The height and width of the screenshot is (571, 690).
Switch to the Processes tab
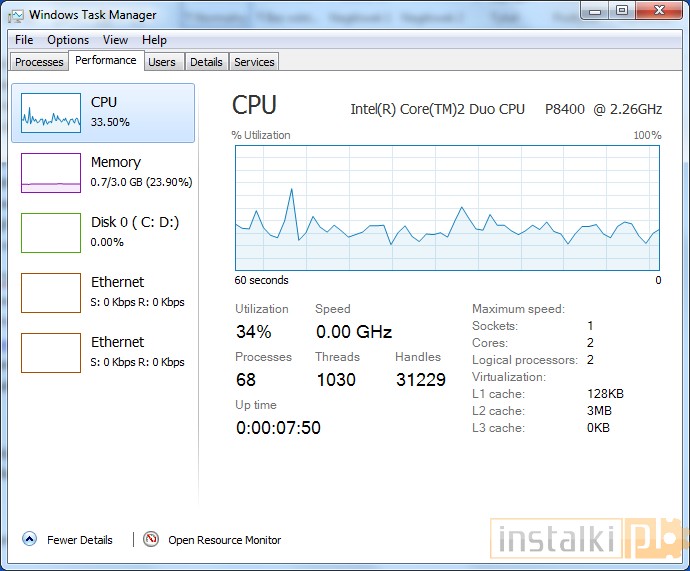click(39, 62)
